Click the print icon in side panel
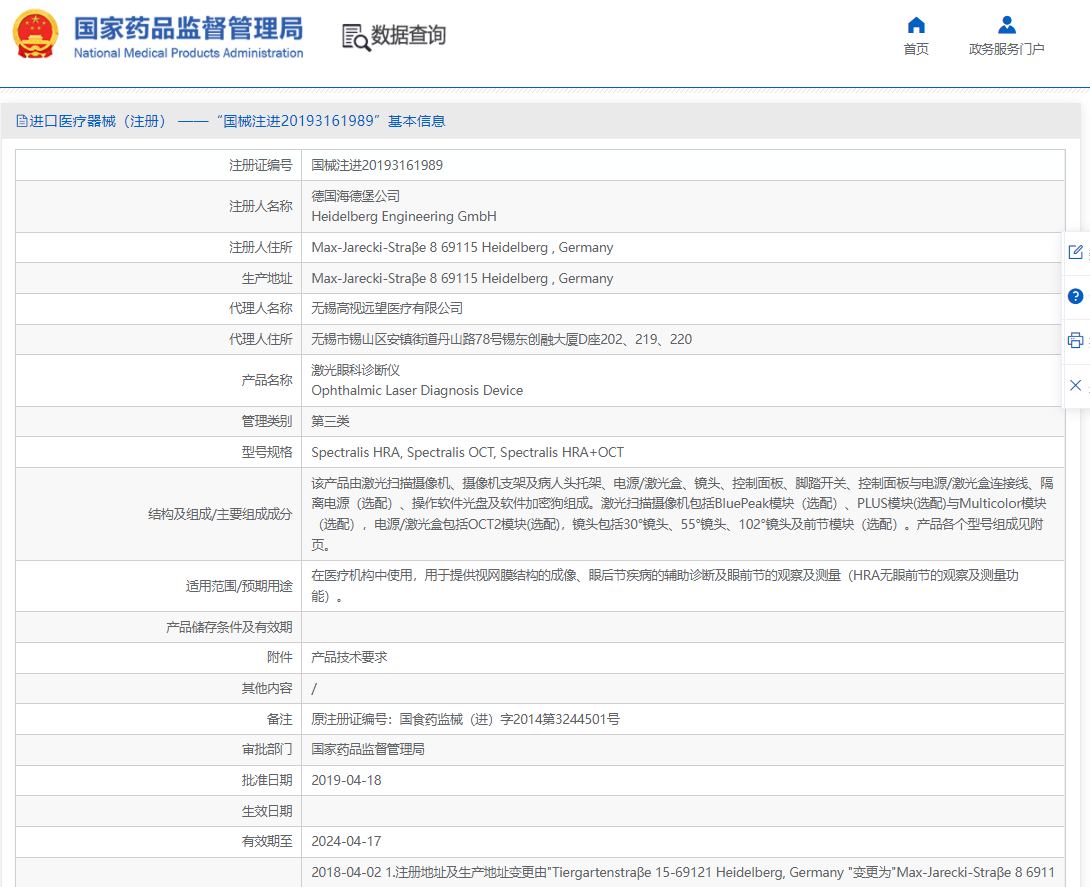 1075,341
